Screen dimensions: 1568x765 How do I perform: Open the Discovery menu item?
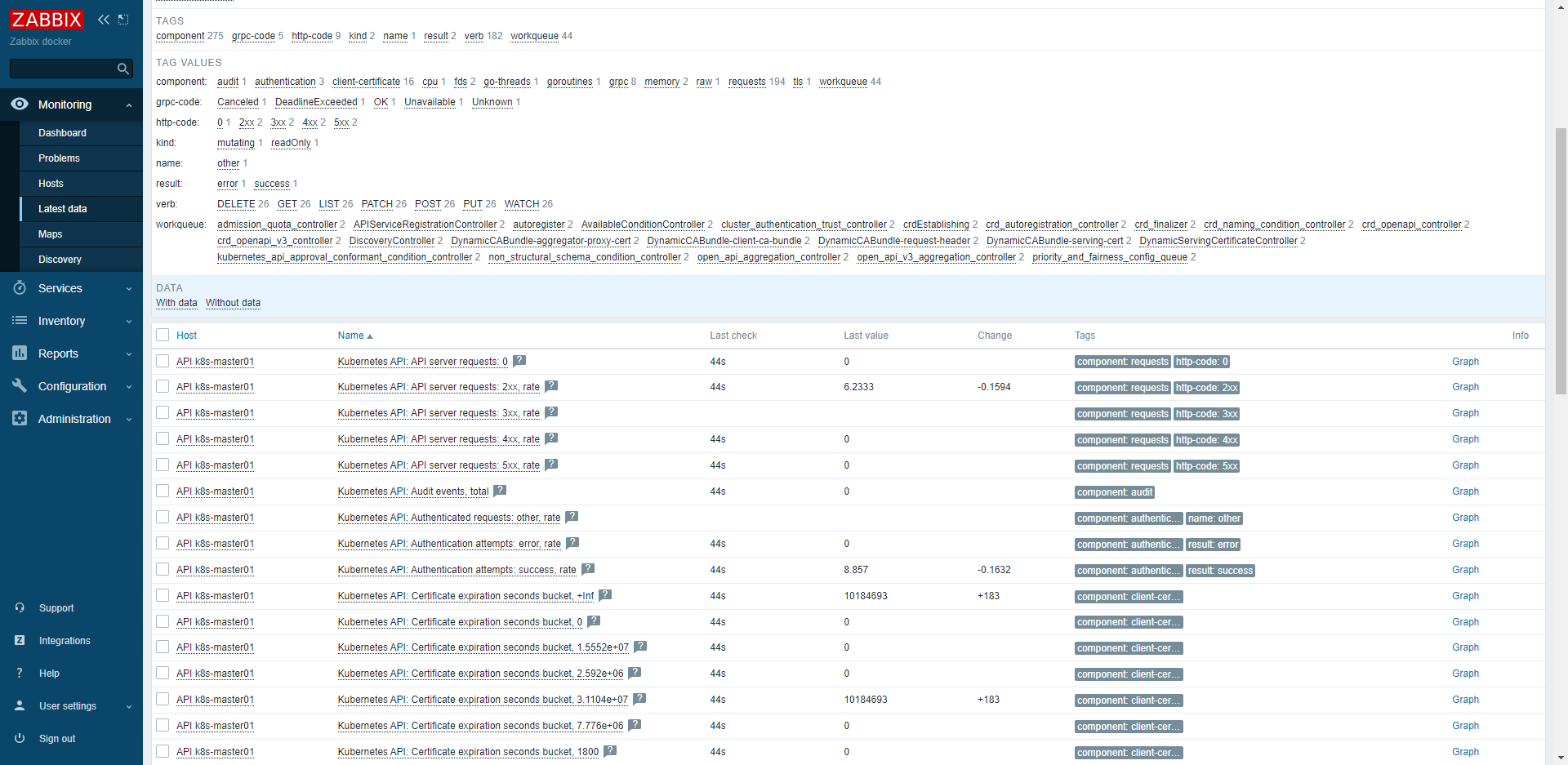click(x=81, y=259)
